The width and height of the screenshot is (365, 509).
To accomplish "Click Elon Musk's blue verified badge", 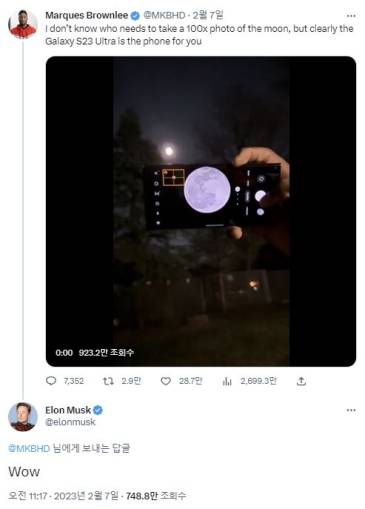I will [x=98, y=410].
